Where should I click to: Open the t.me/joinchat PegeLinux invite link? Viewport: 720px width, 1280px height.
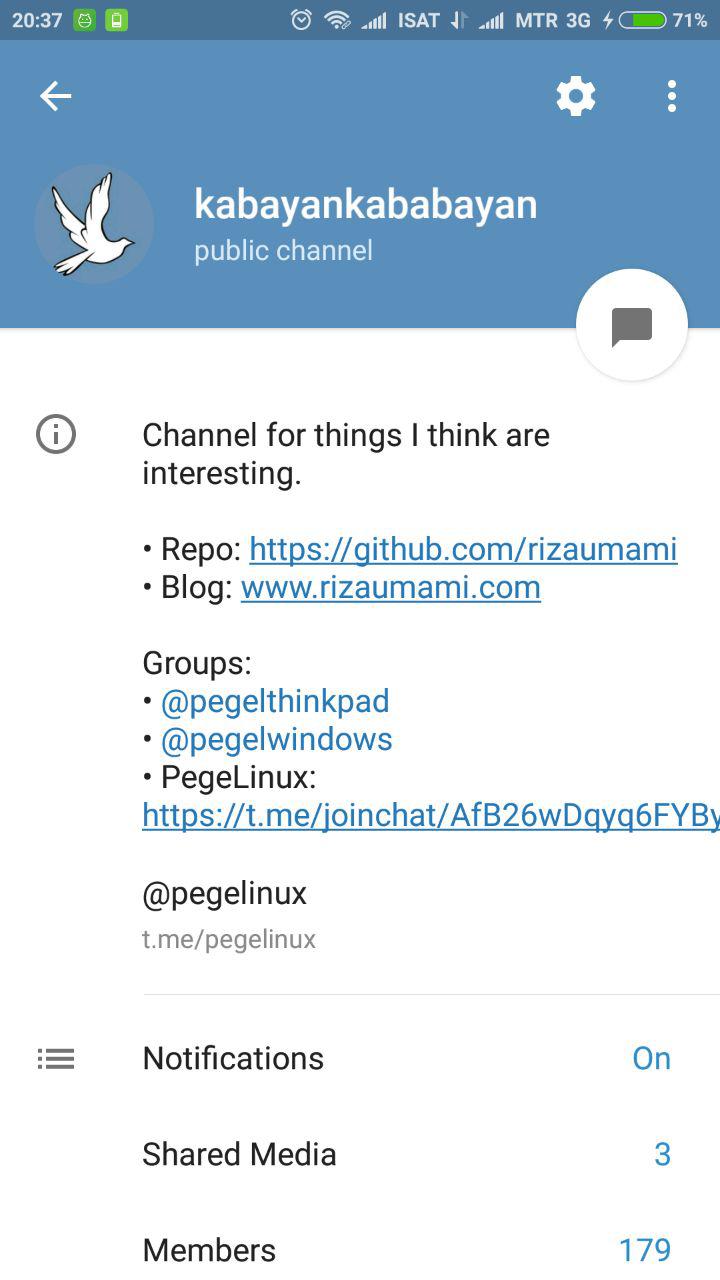[x=431, y=815]
